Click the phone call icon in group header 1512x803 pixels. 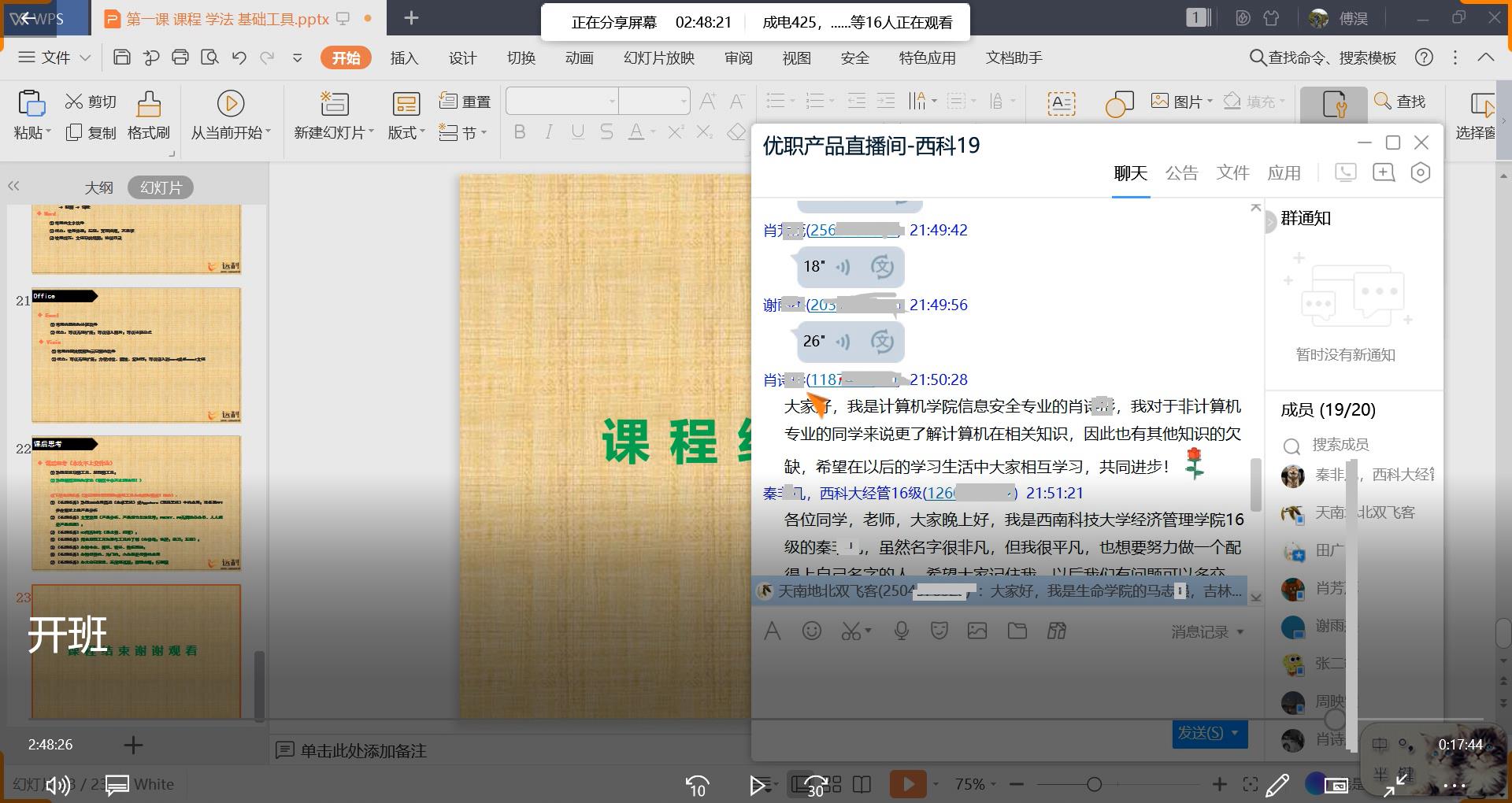click(1346, 172)
